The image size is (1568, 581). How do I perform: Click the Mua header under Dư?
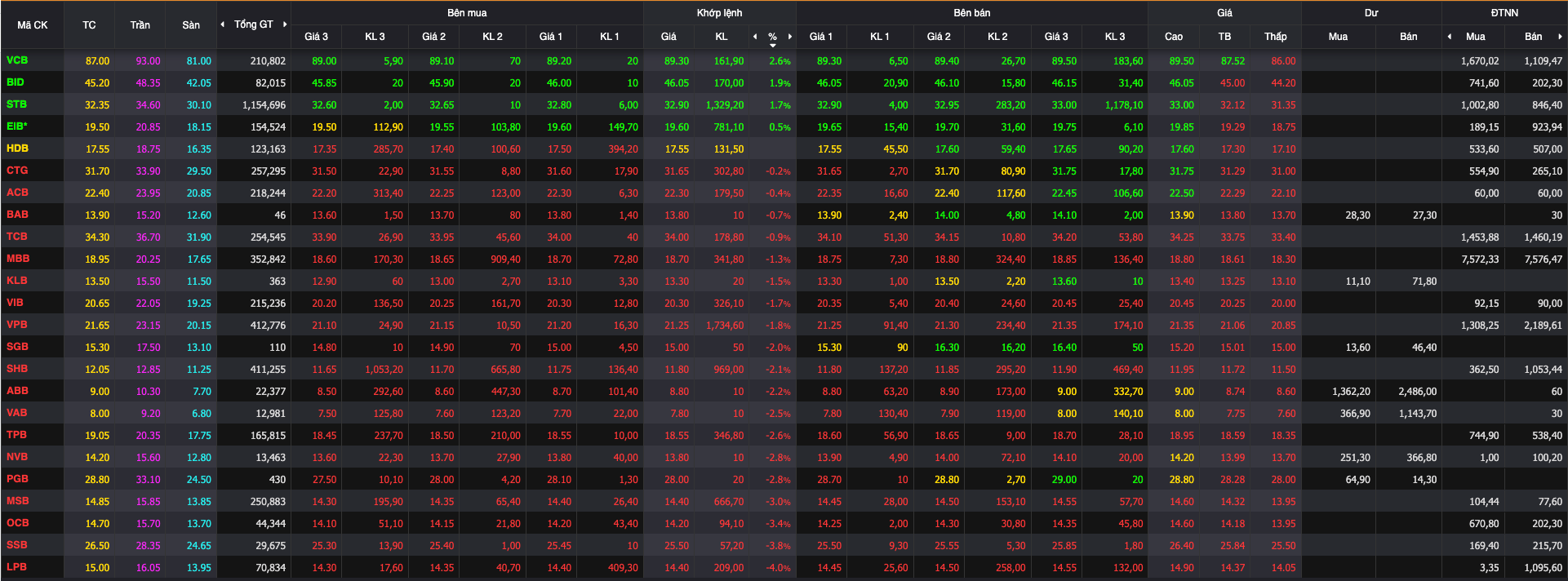[x=1338, y=37]
